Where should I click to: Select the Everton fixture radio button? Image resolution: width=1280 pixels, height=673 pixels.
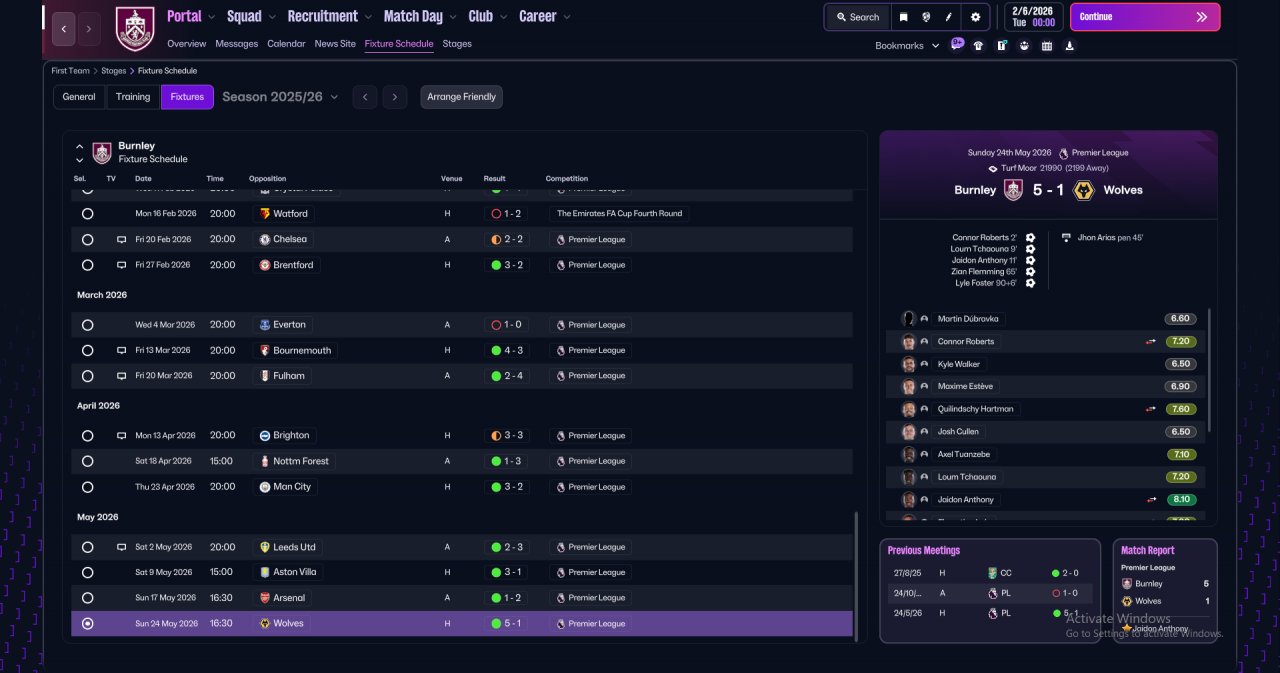click(x=87, y=325)
